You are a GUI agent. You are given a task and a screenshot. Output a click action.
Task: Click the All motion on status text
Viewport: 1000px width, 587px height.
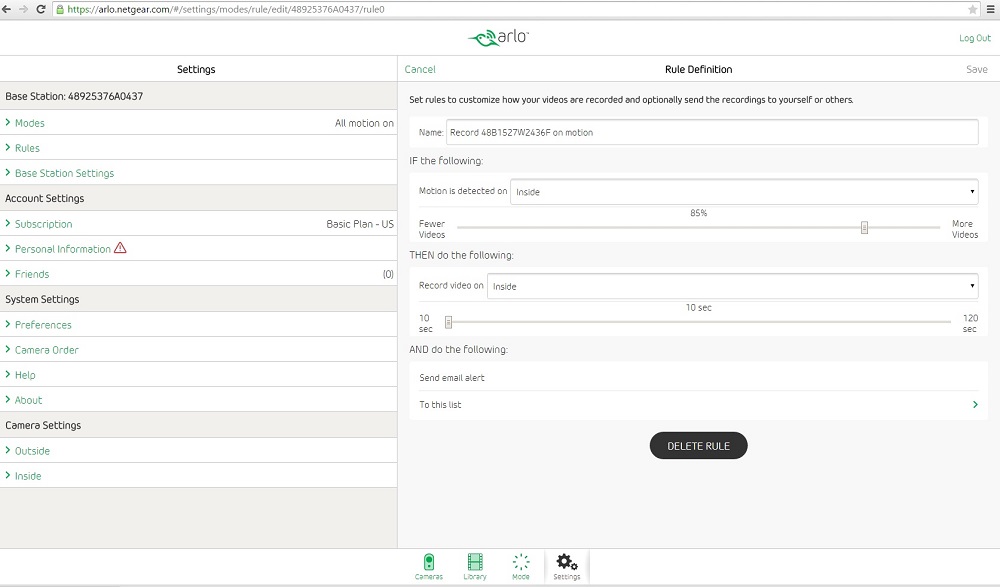pos(364,123)
